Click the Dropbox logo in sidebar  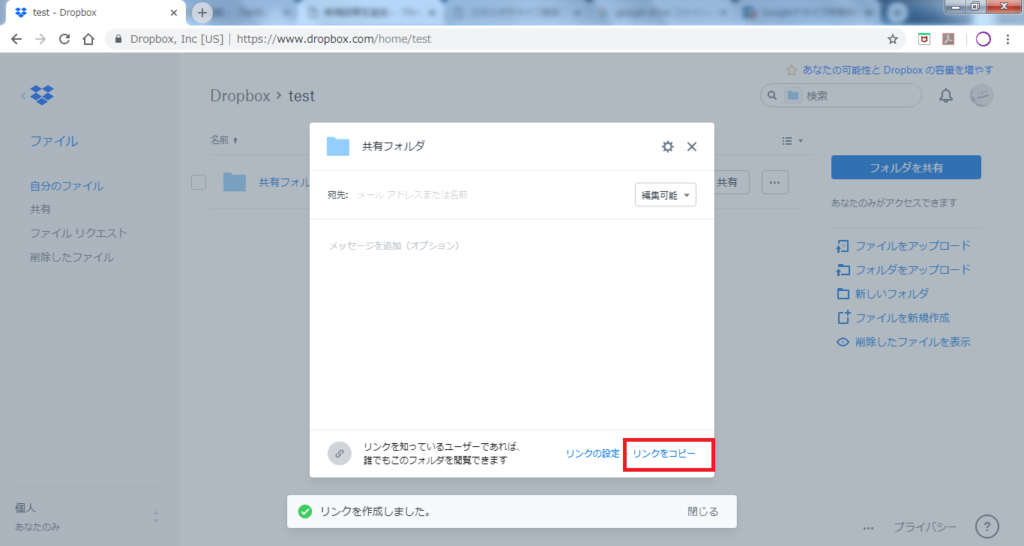tap(42, 95)
